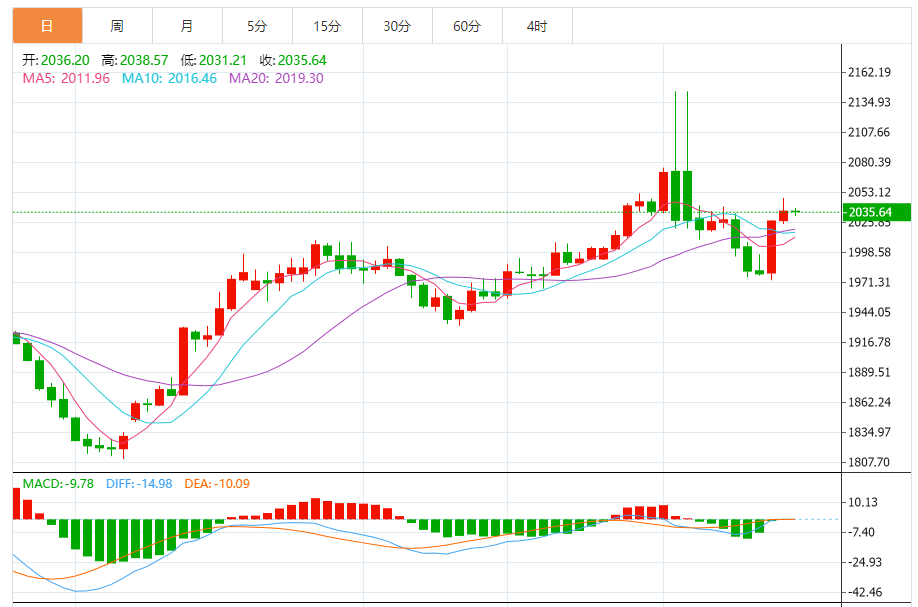Click the DEA: -10.09 label
Screen dimensions: 918x607
pyautogui.click(x=217, y=484)
